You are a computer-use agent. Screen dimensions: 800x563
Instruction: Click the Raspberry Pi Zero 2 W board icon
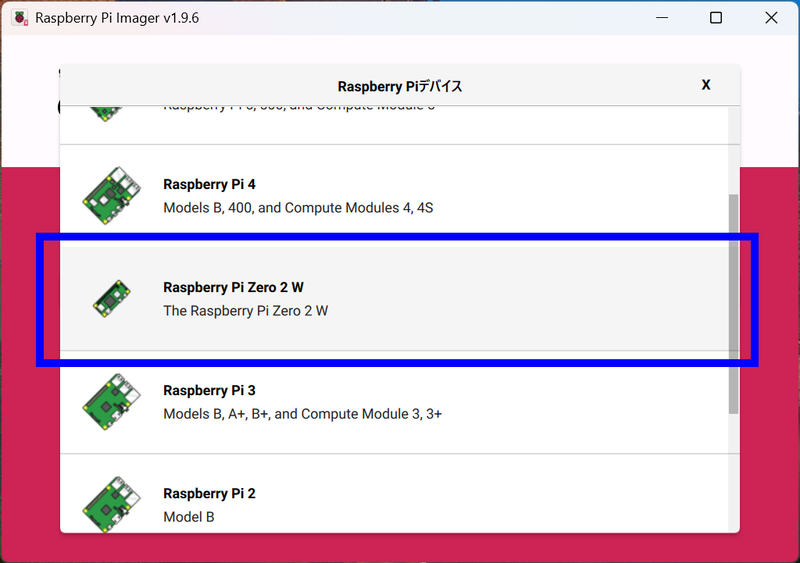tap(112, 299)
